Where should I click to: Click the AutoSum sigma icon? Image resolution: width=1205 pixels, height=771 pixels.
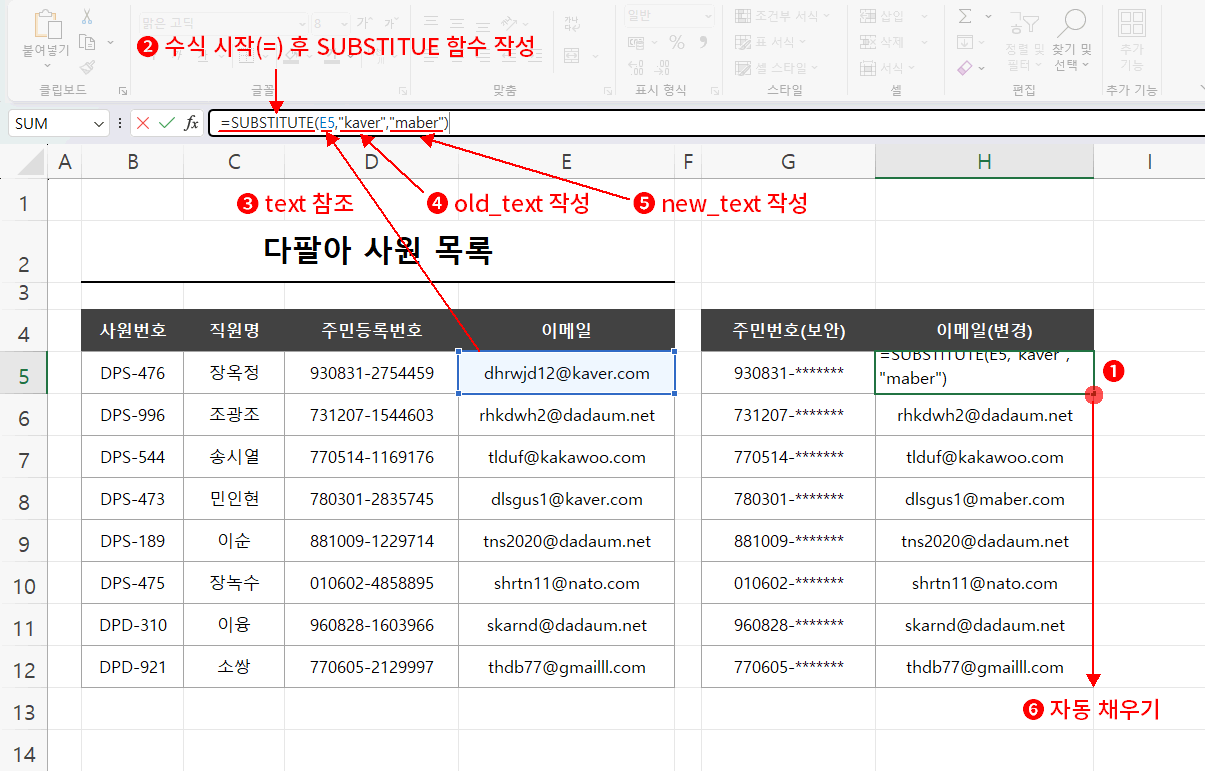tap(965, 17)
